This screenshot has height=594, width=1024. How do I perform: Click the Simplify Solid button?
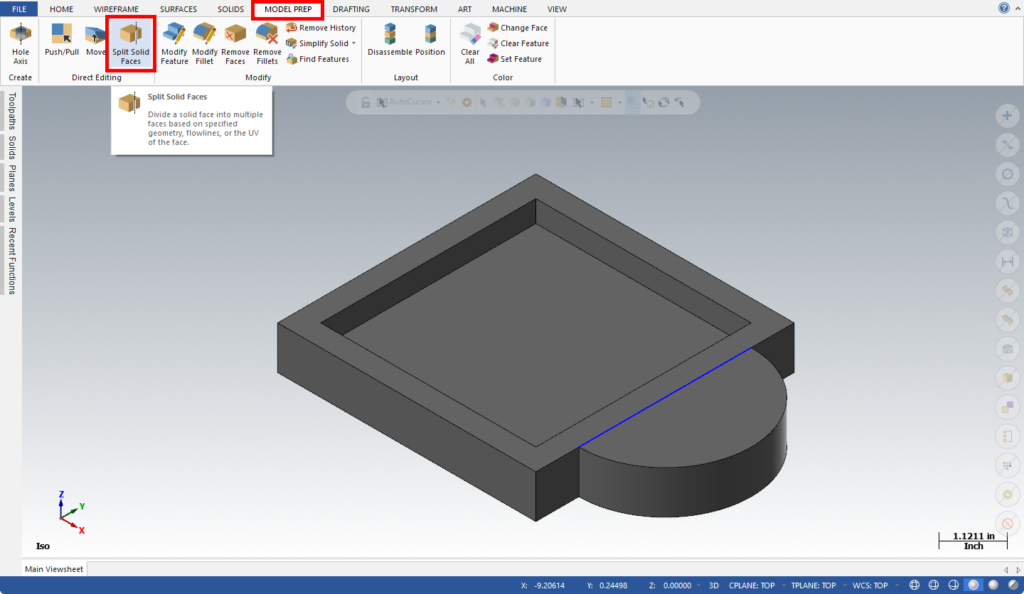point(317,43)
